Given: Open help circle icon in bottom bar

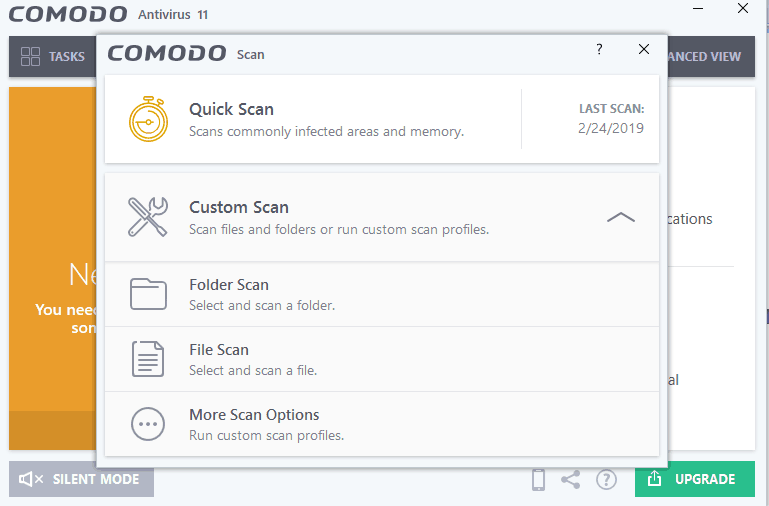Looking at the screenshot, I should [606, 479].
